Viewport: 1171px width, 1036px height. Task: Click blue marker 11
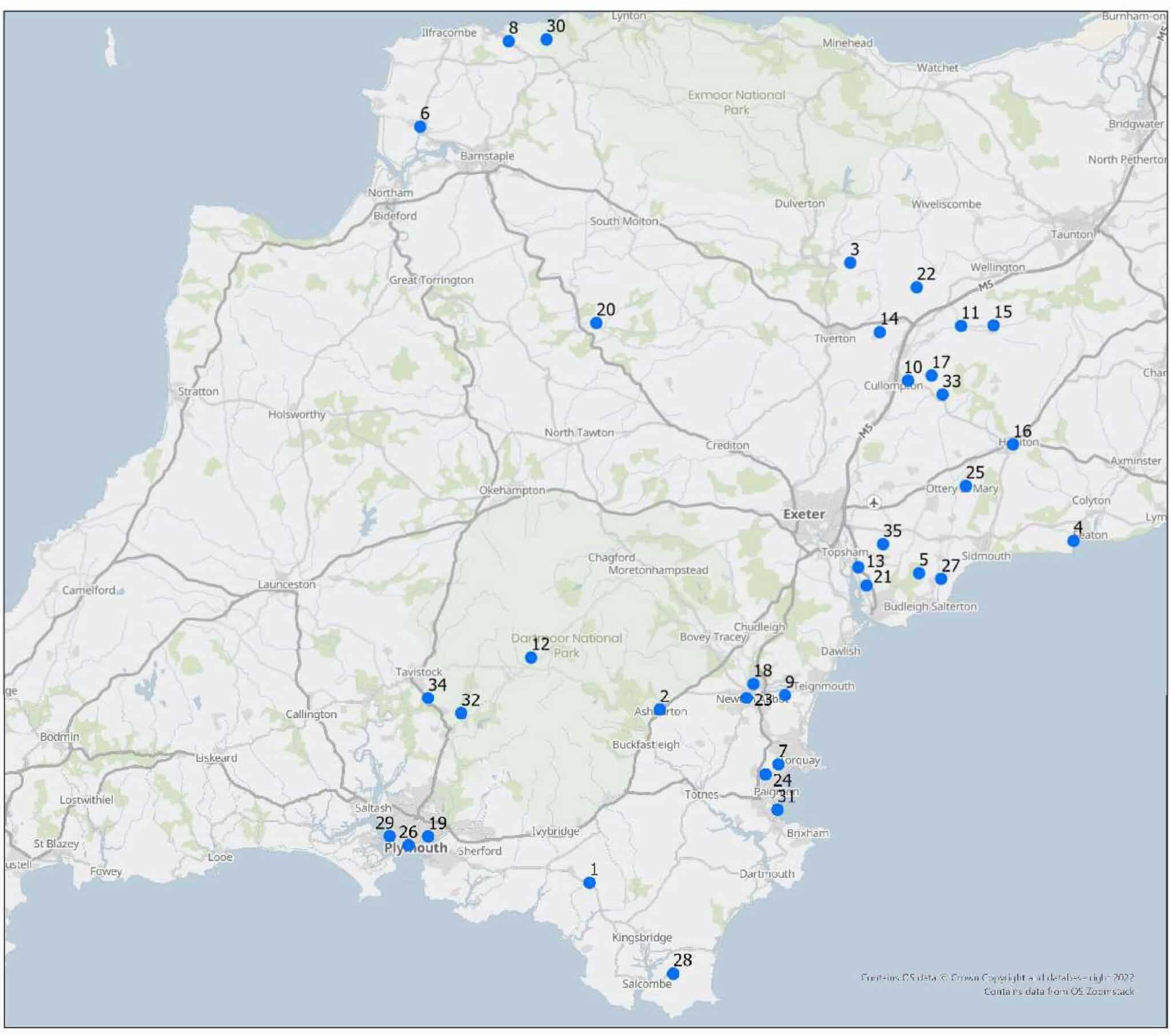(x=961, y=326)
